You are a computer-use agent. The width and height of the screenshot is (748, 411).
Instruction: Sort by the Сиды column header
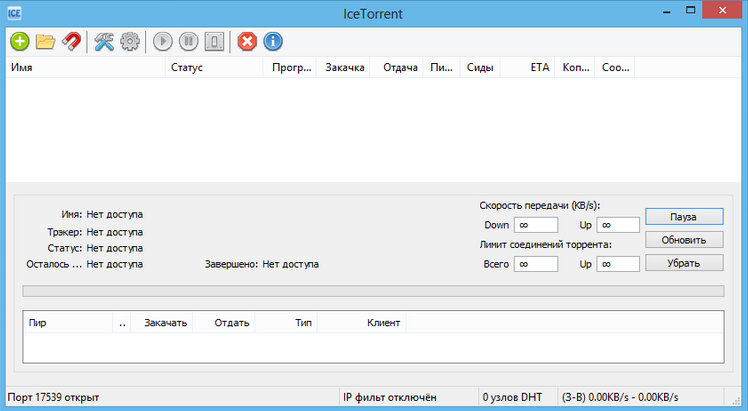tap(480, 67)
